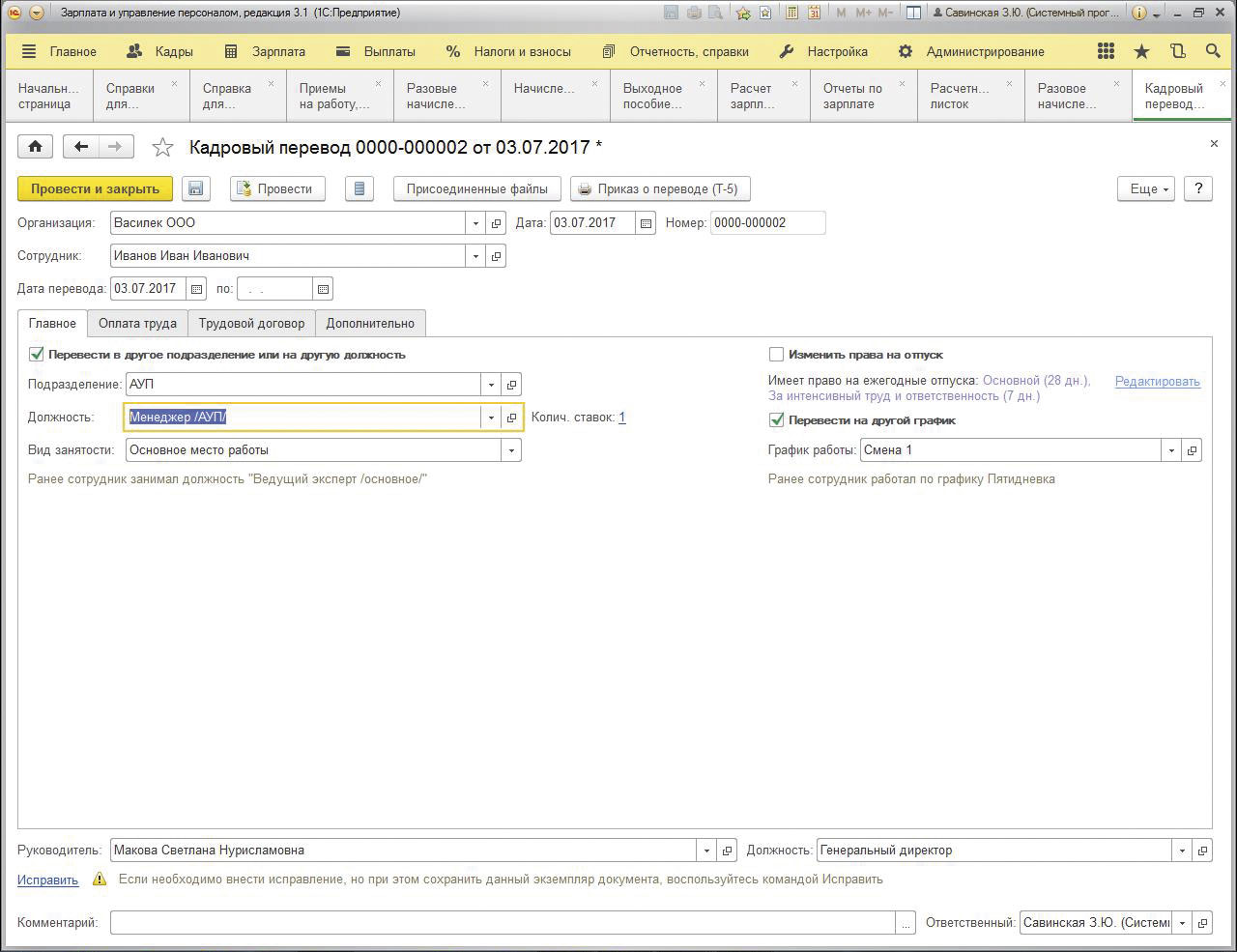Open Приказ о переводе (Т-5) print form
The width and height of the screenshot is (1237, 952).
[660, 188]
